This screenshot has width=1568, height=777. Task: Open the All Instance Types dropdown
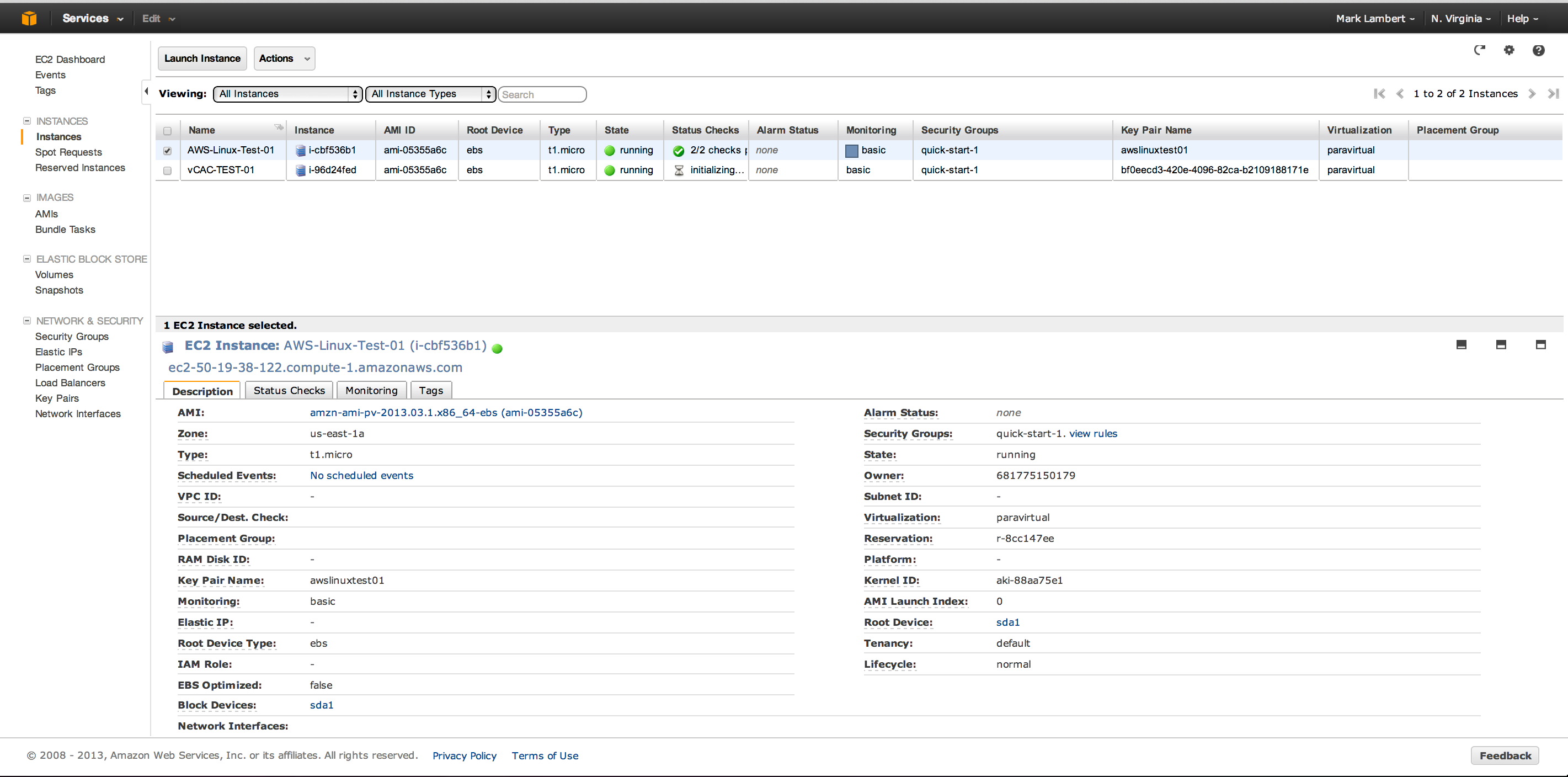[430, 94]
